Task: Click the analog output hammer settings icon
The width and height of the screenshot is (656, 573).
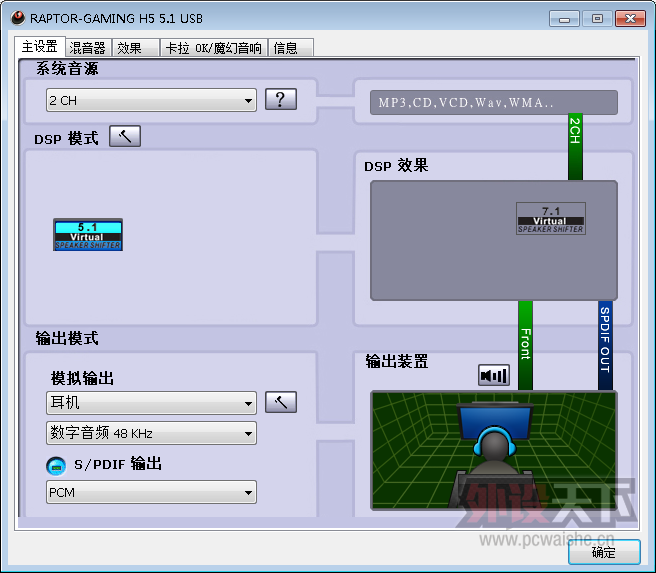Action: tap(281, 402)
